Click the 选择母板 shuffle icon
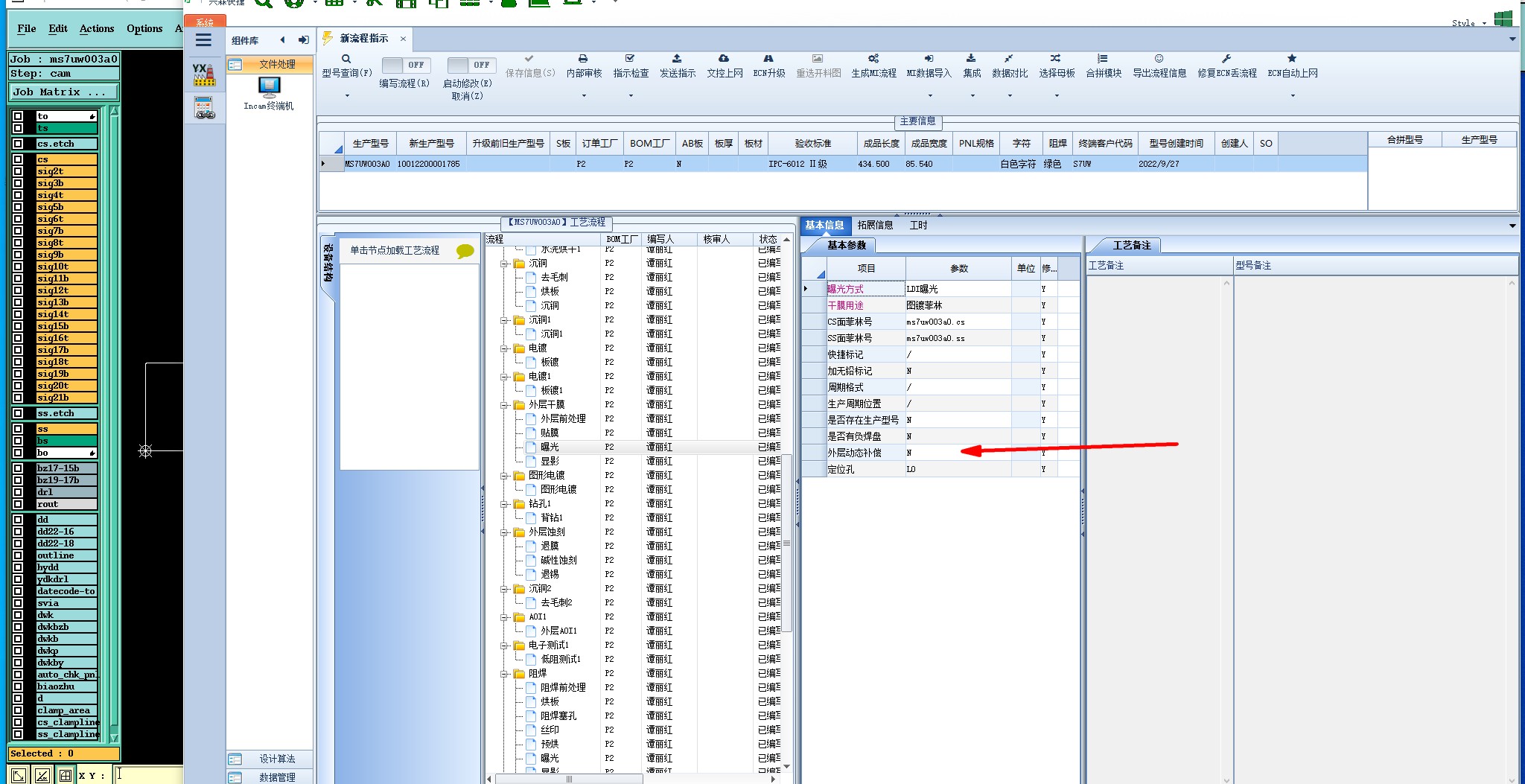1525x784 pixels. 1056,59
